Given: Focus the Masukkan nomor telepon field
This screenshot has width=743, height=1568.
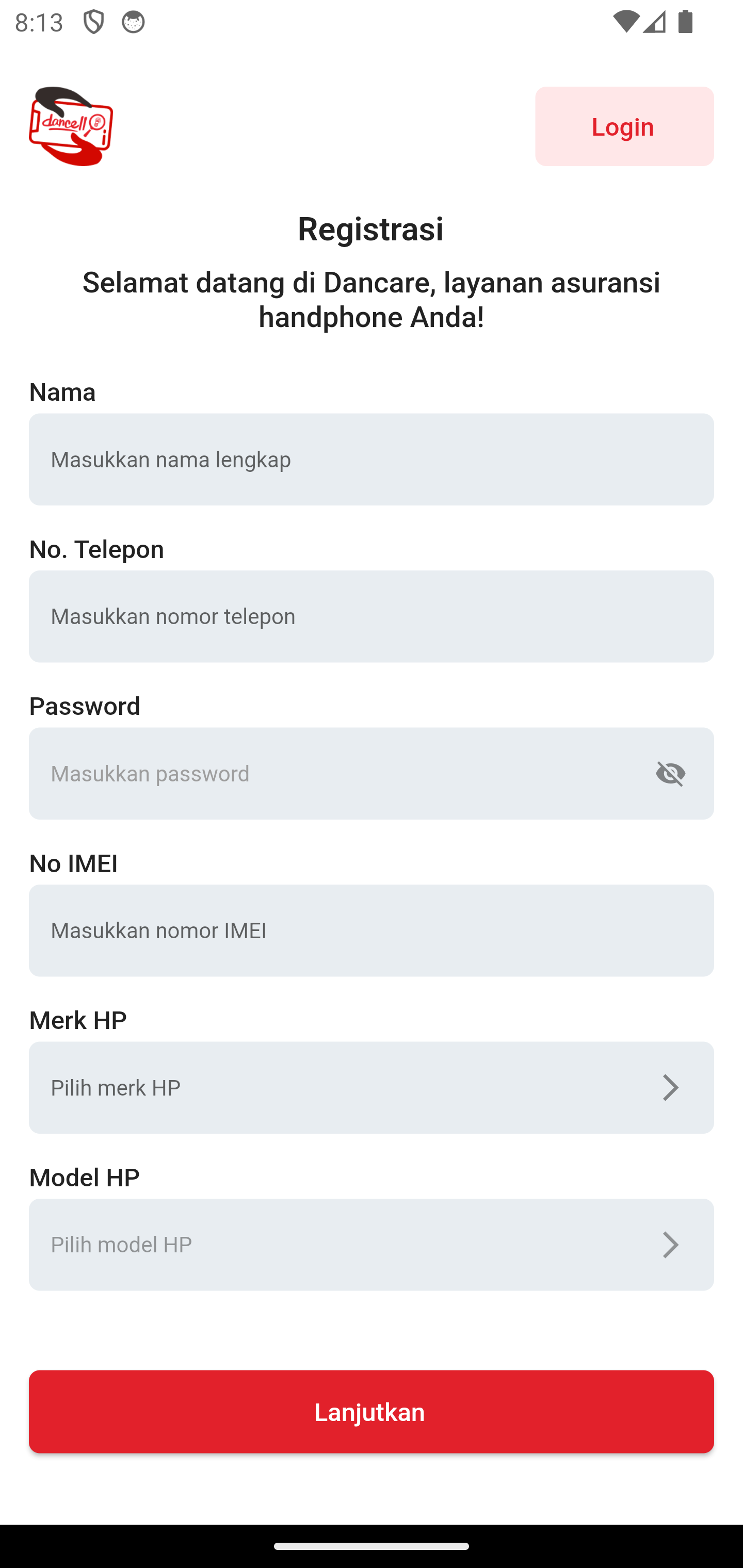Looking at the screenshot, I should [x=372, y=616].
